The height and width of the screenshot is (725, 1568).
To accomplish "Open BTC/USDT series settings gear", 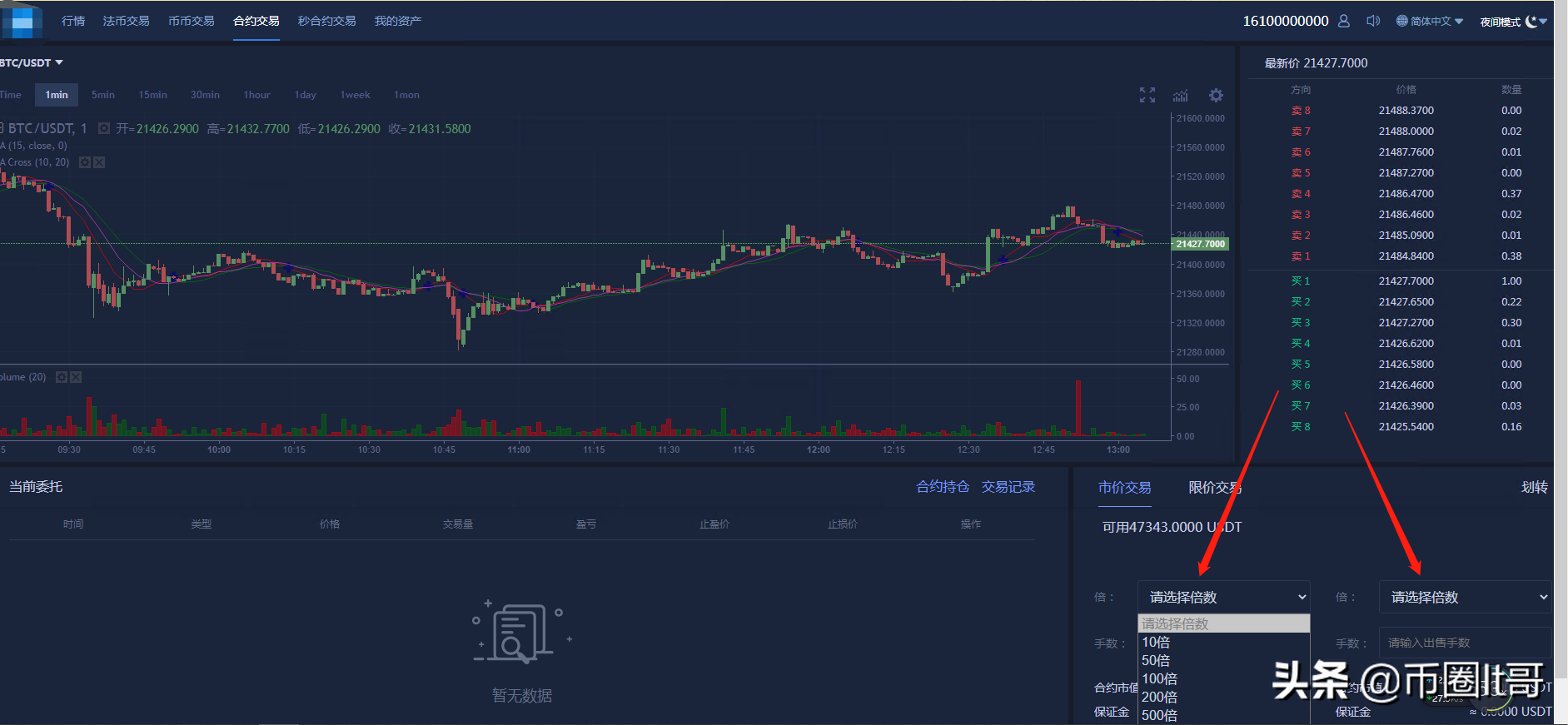I will coord(104,129).
